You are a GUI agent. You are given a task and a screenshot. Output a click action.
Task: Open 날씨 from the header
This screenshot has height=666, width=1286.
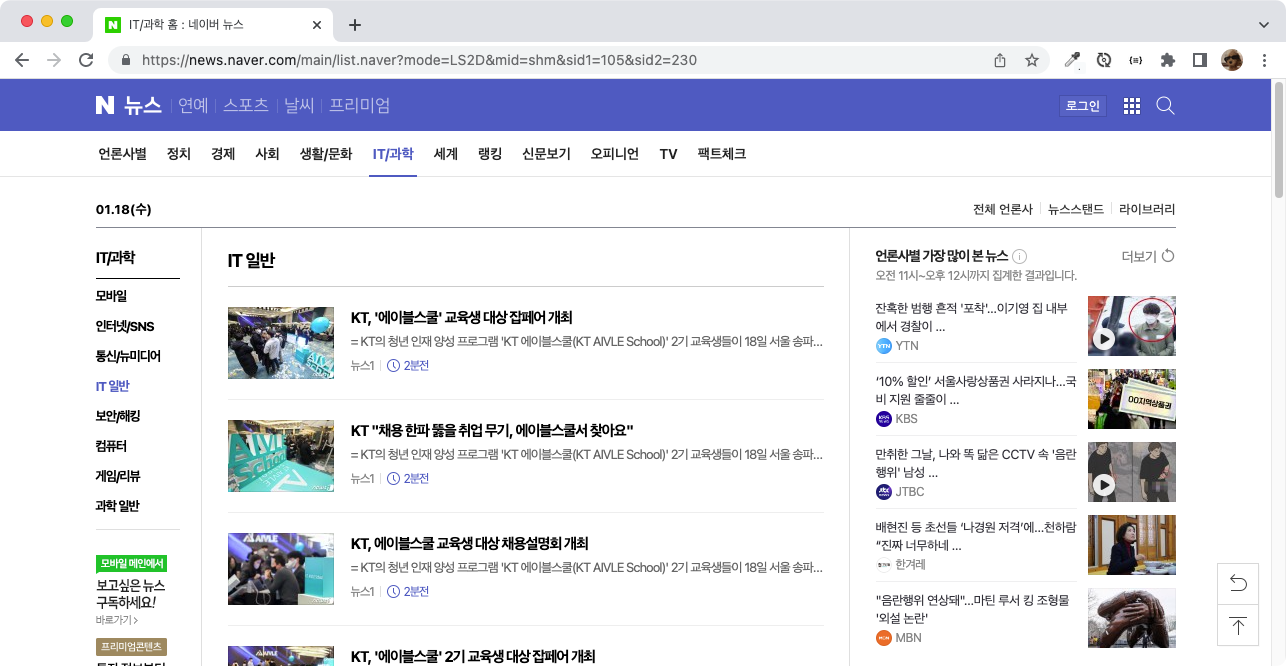coord(299,105)
